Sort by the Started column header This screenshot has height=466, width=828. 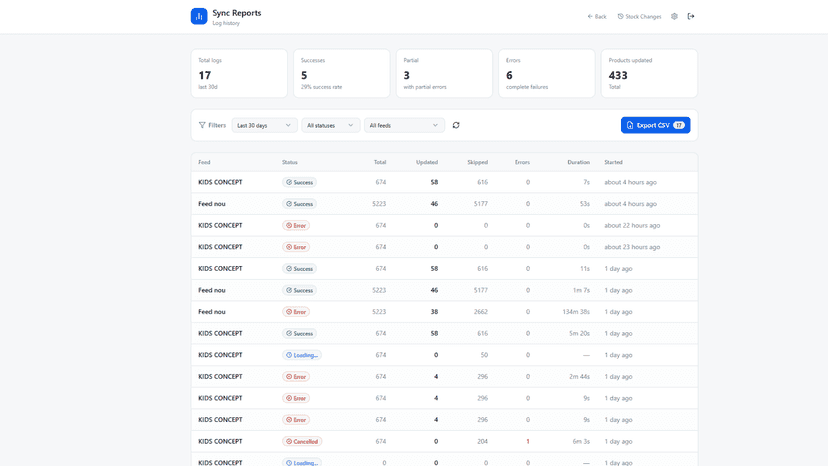point(613,162)
